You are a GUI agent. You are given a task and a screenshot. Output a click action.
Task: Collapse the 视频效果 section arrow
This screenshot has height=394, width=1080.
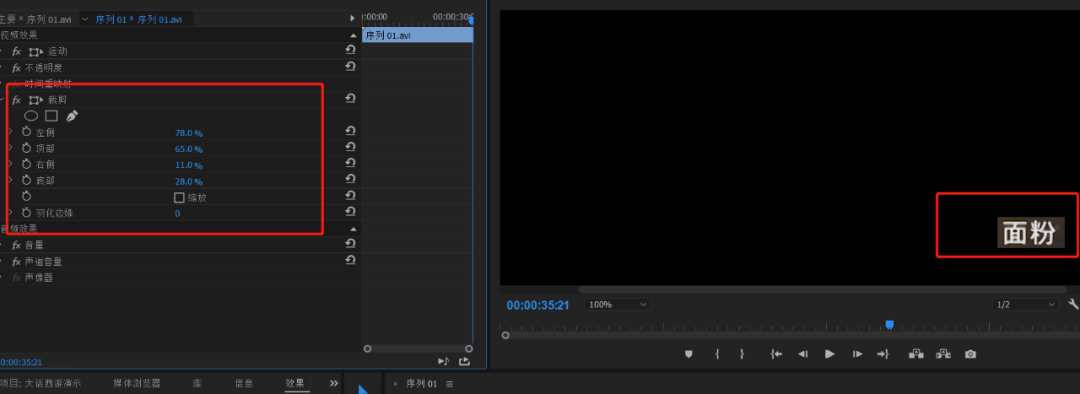pyautogui.click(x=353, y=36)
